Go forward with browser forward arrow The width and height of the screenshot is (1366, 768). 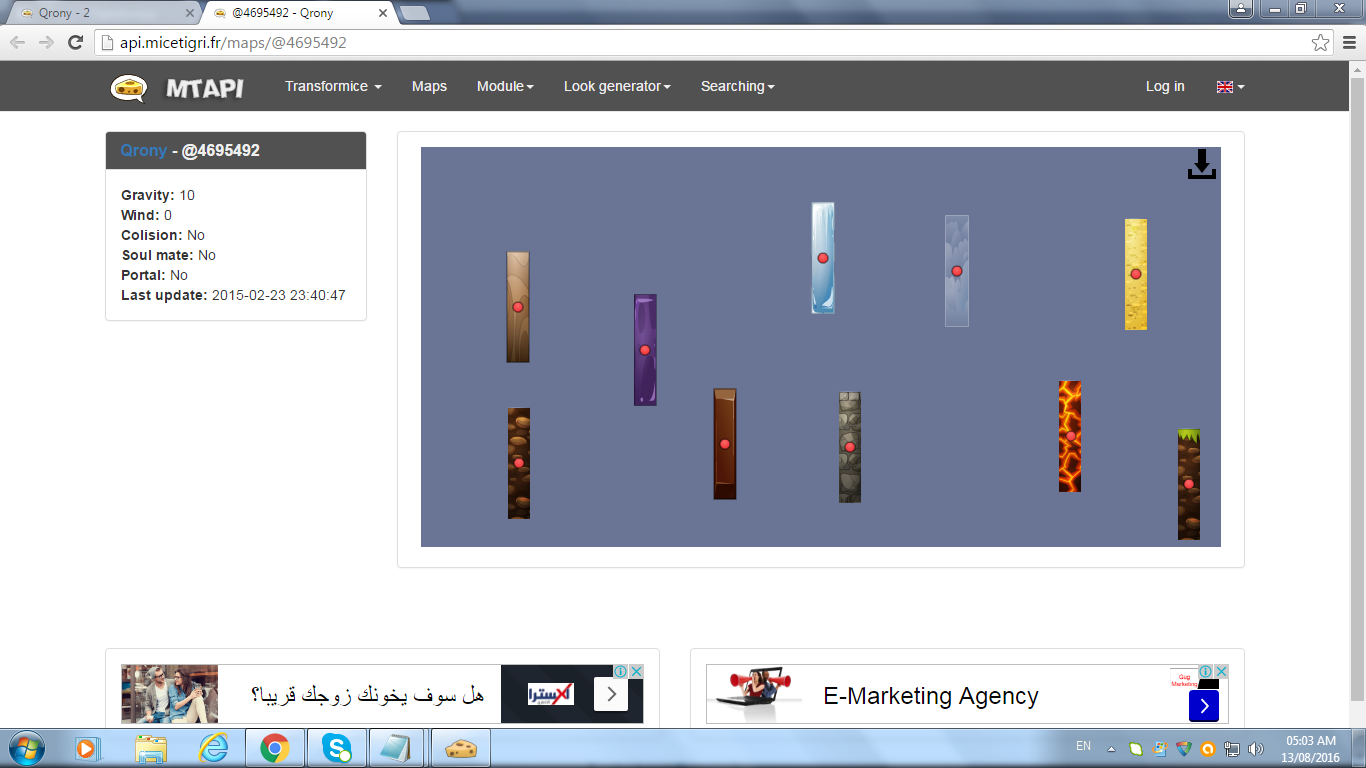click(x=46, y=42)
